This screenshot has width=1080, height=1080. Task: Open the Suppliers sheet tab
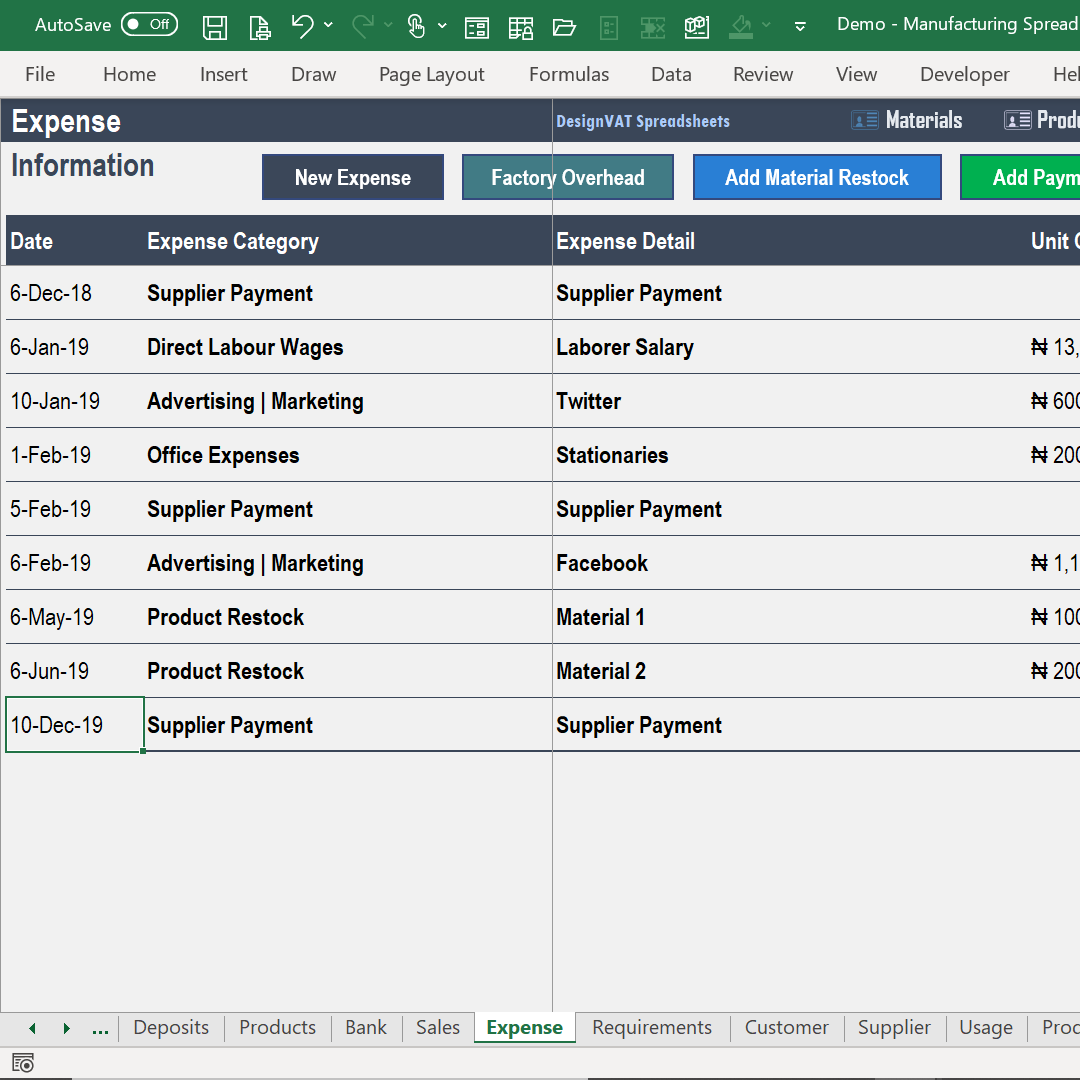893,1027
